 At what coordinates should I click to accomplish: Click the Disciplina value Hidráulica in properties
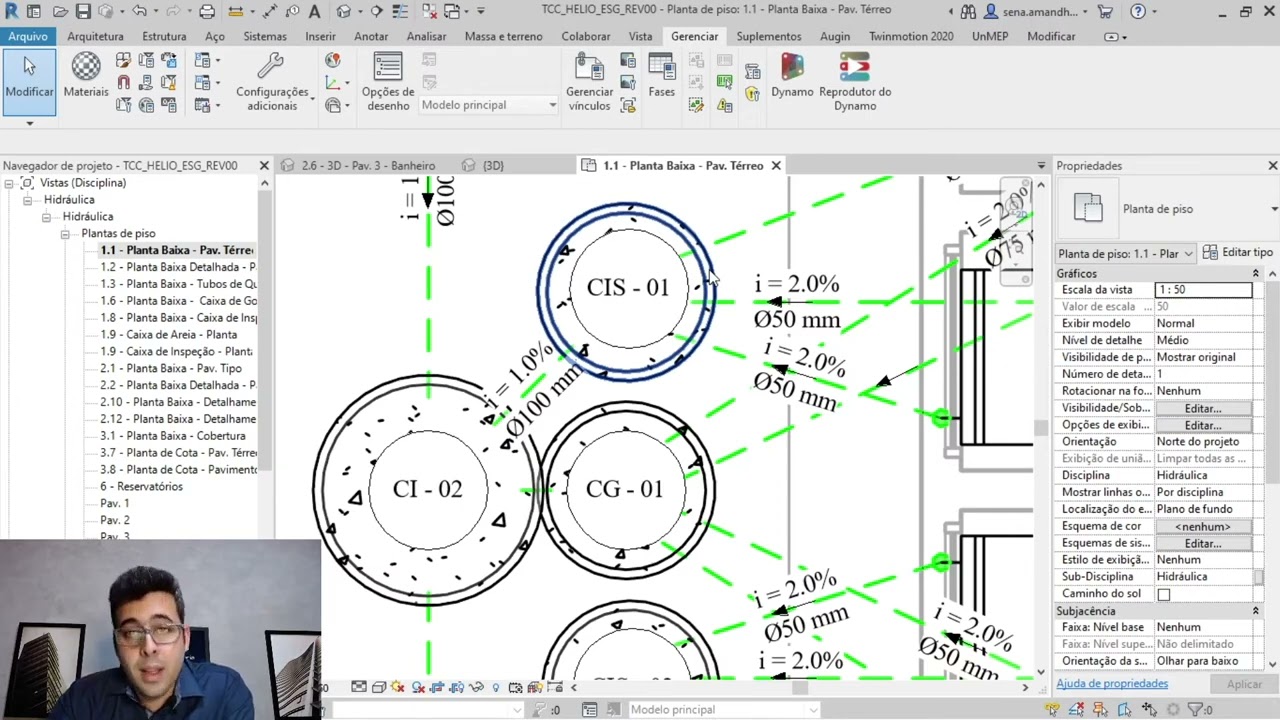pyautogui.click(x=1203, y=476)
